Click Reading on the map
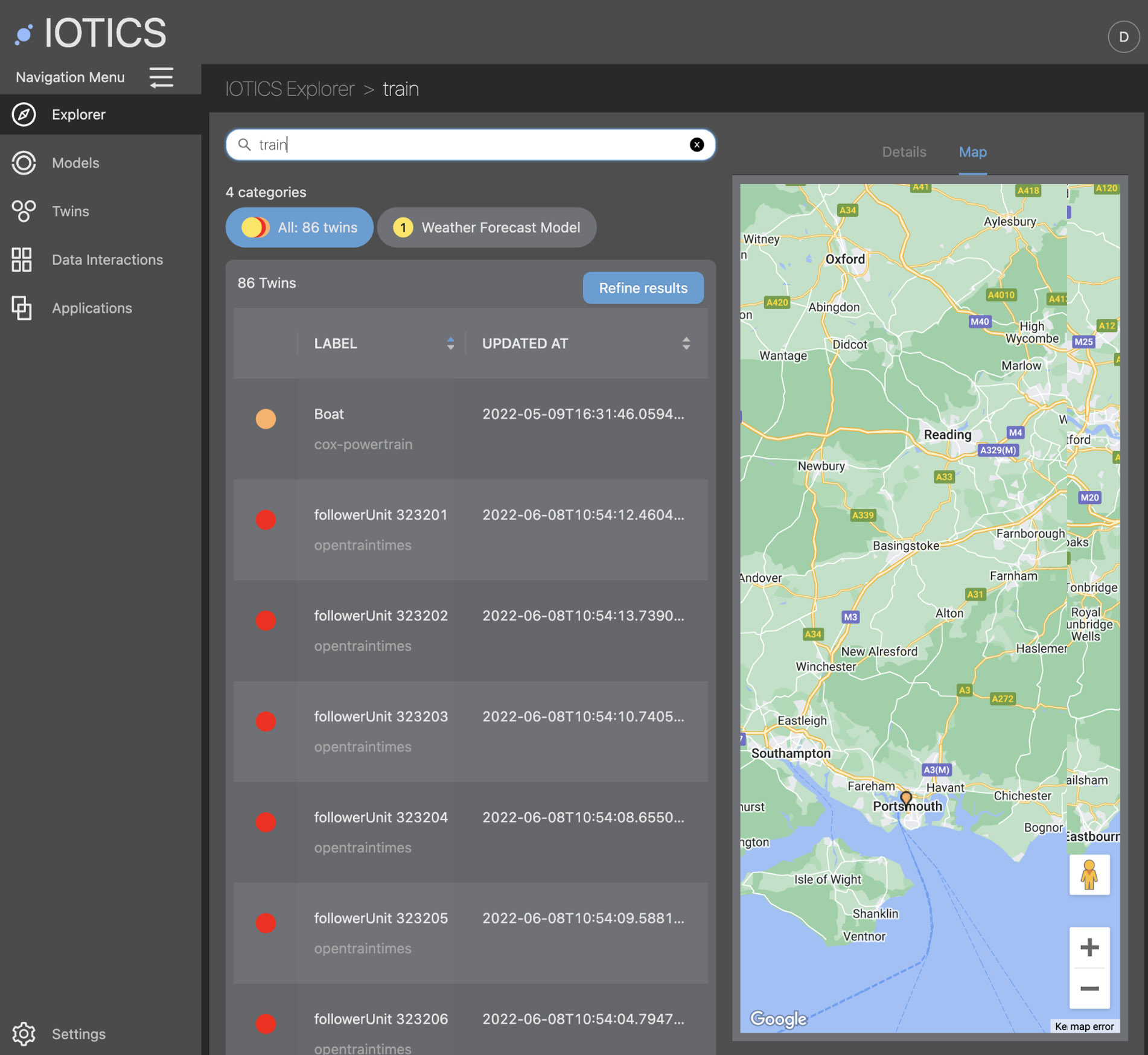Viewport: 1148px width, 1055px height. (947, 435)
